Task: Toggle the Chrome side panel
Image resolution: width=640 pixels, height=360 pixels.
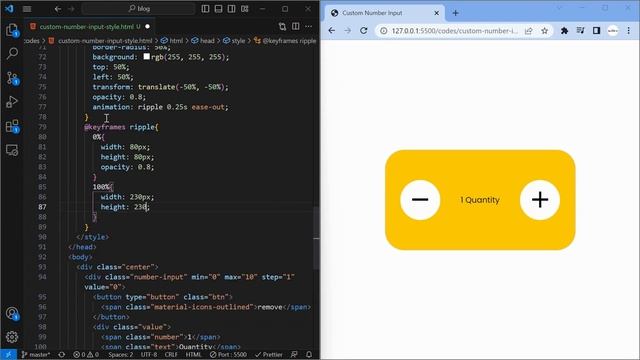Action: (596, 31)
